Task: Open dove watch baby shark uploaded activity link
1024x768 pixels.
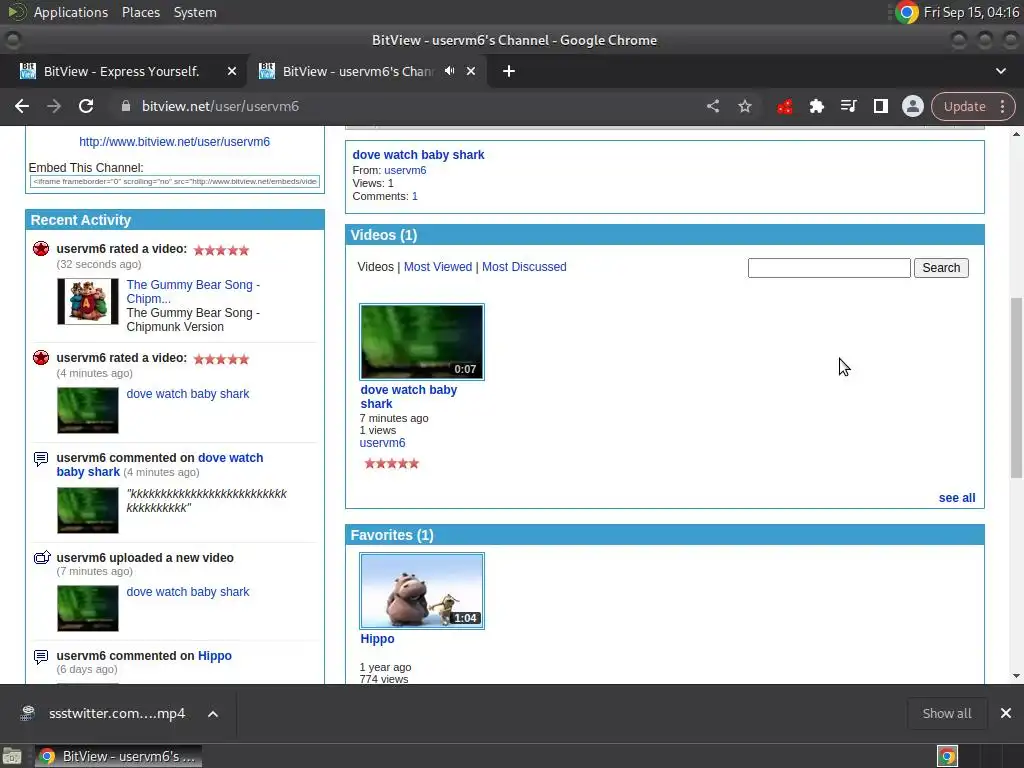Action: point(188,592)
